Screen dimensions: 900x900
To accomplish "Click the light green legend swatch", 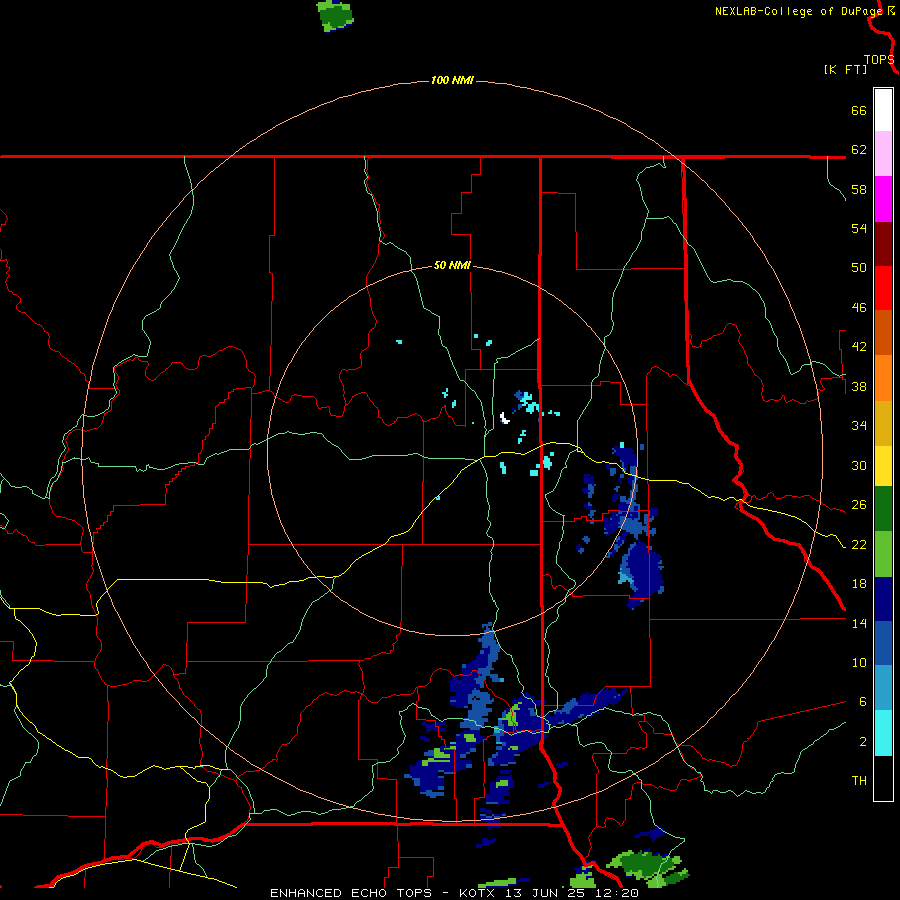I will pyautogui.click(x=883, y=554).
